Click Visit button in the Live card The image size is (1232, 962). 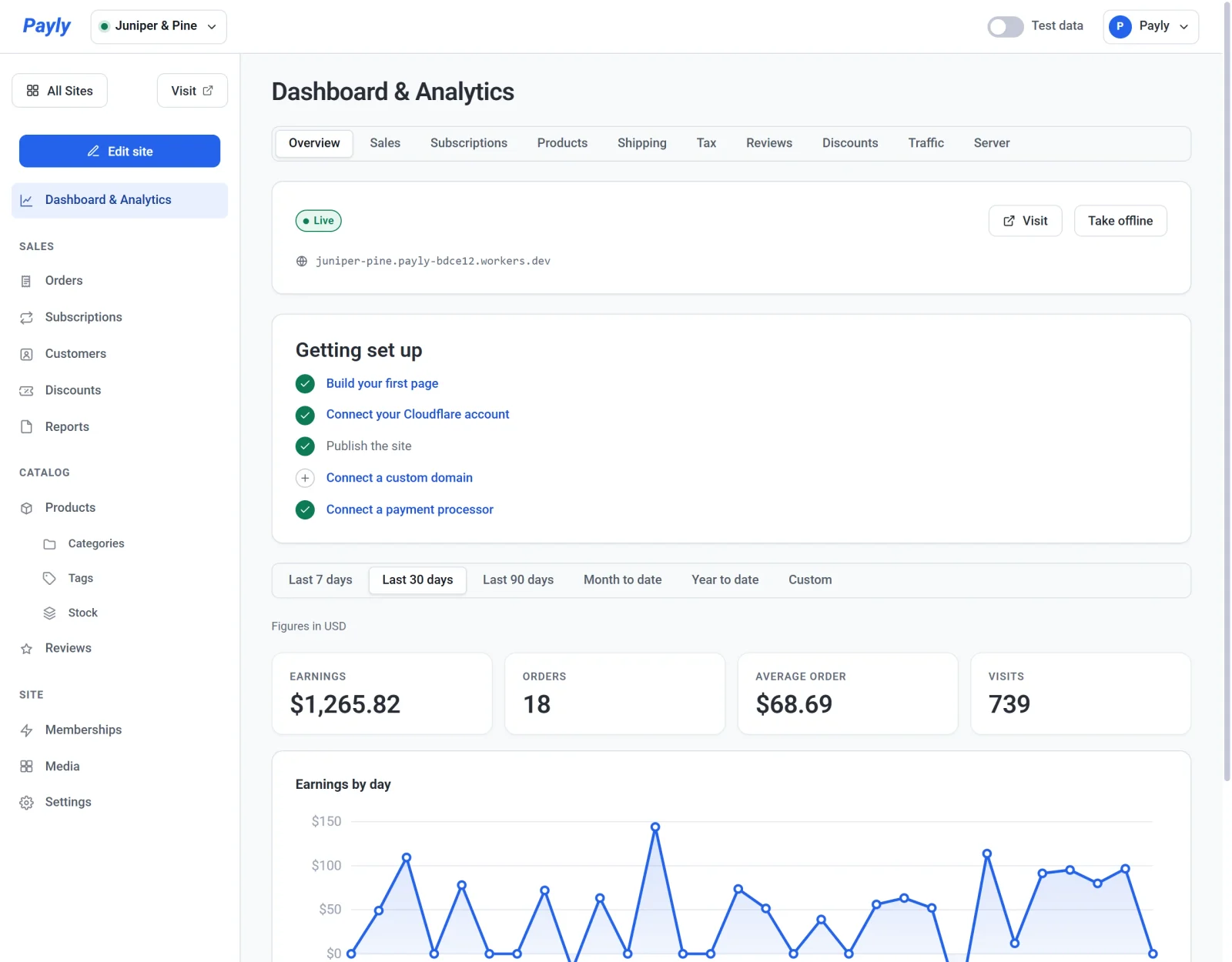(x=1025, y=221)
